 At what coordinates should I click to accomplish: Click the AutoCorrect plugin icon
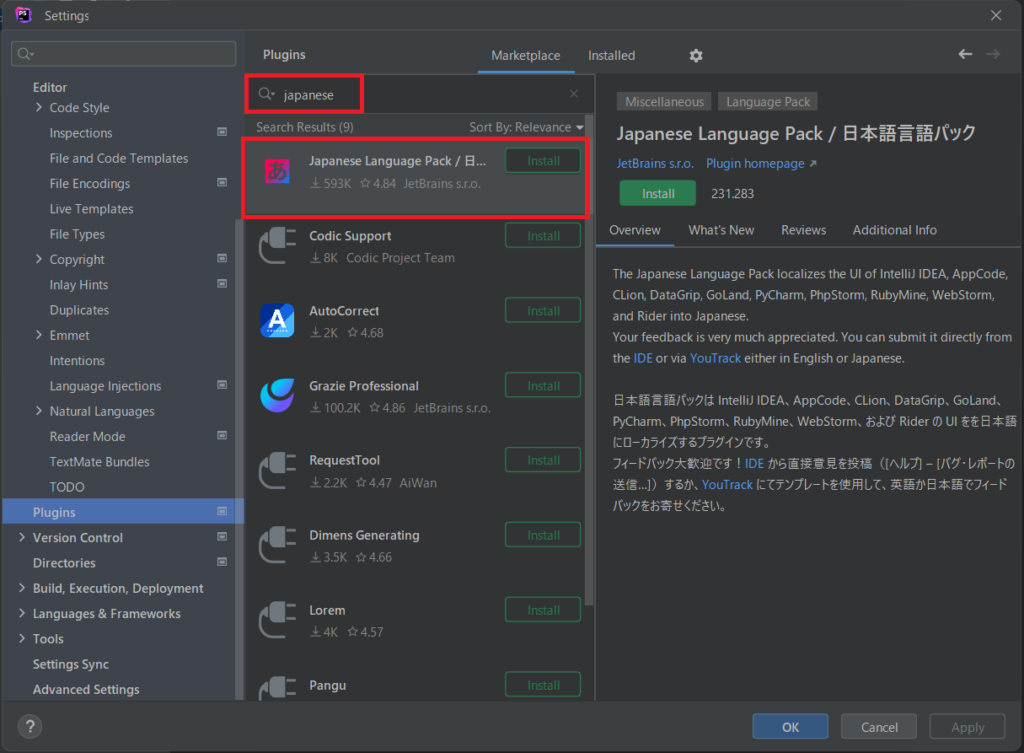click(277, 320)
